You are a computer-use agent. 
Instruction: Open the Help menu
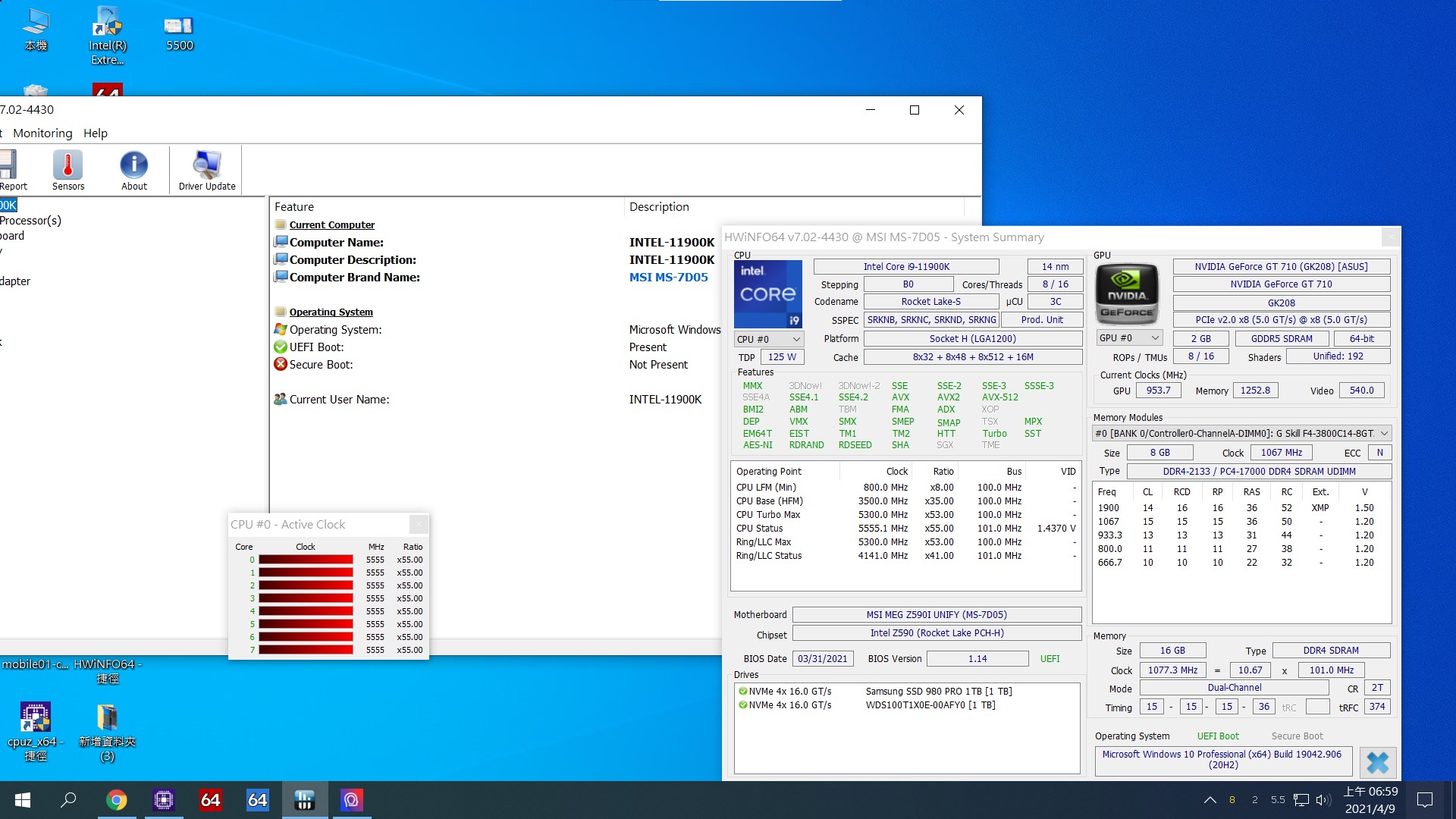(x=96, y=133)
